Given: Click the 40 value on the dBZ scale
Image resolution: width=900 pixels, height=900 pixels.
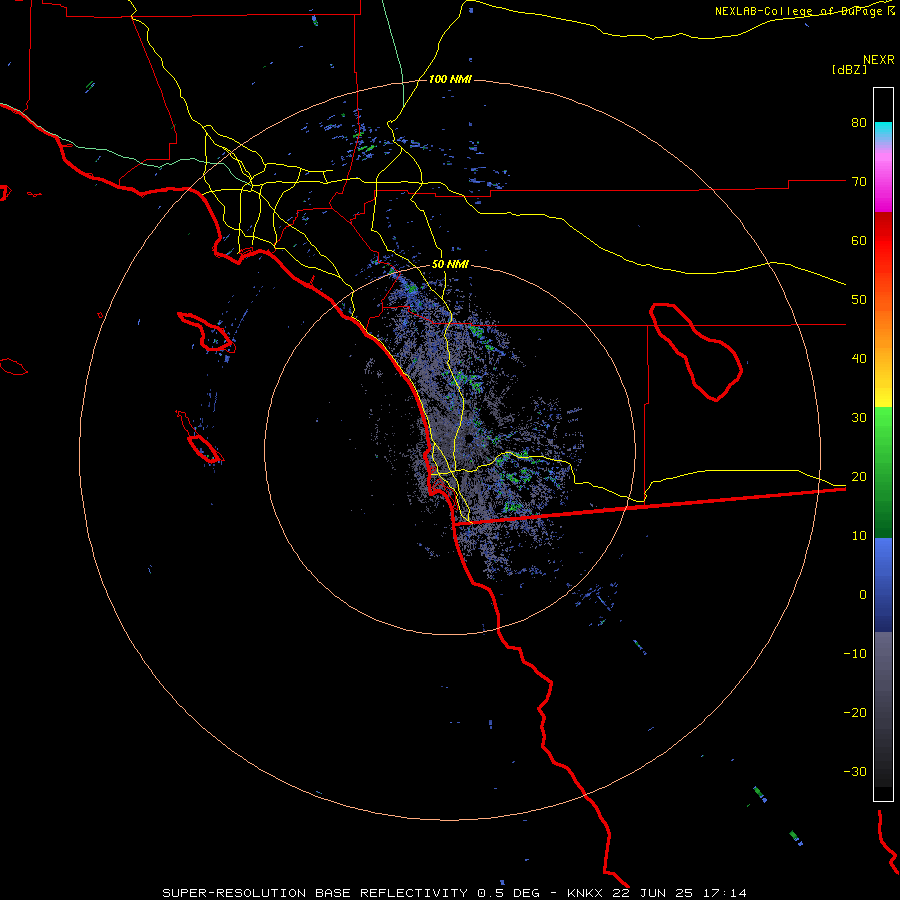Looking at the screenshot, I should pyautogui.click(x=859, y=359).
